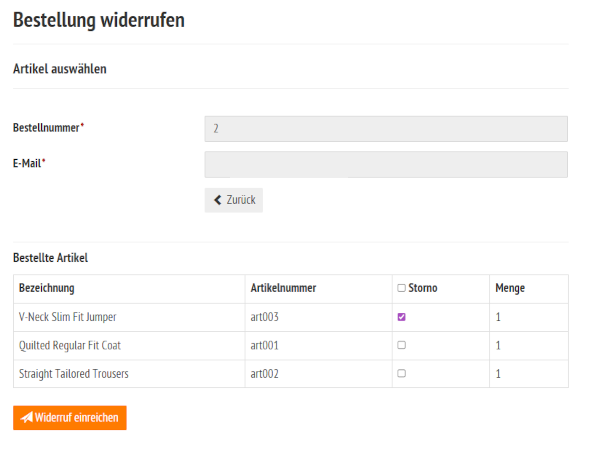Toggle the select-all Storno header checkbox
Viewport: 600px width, 463px height.
point(401,288)
